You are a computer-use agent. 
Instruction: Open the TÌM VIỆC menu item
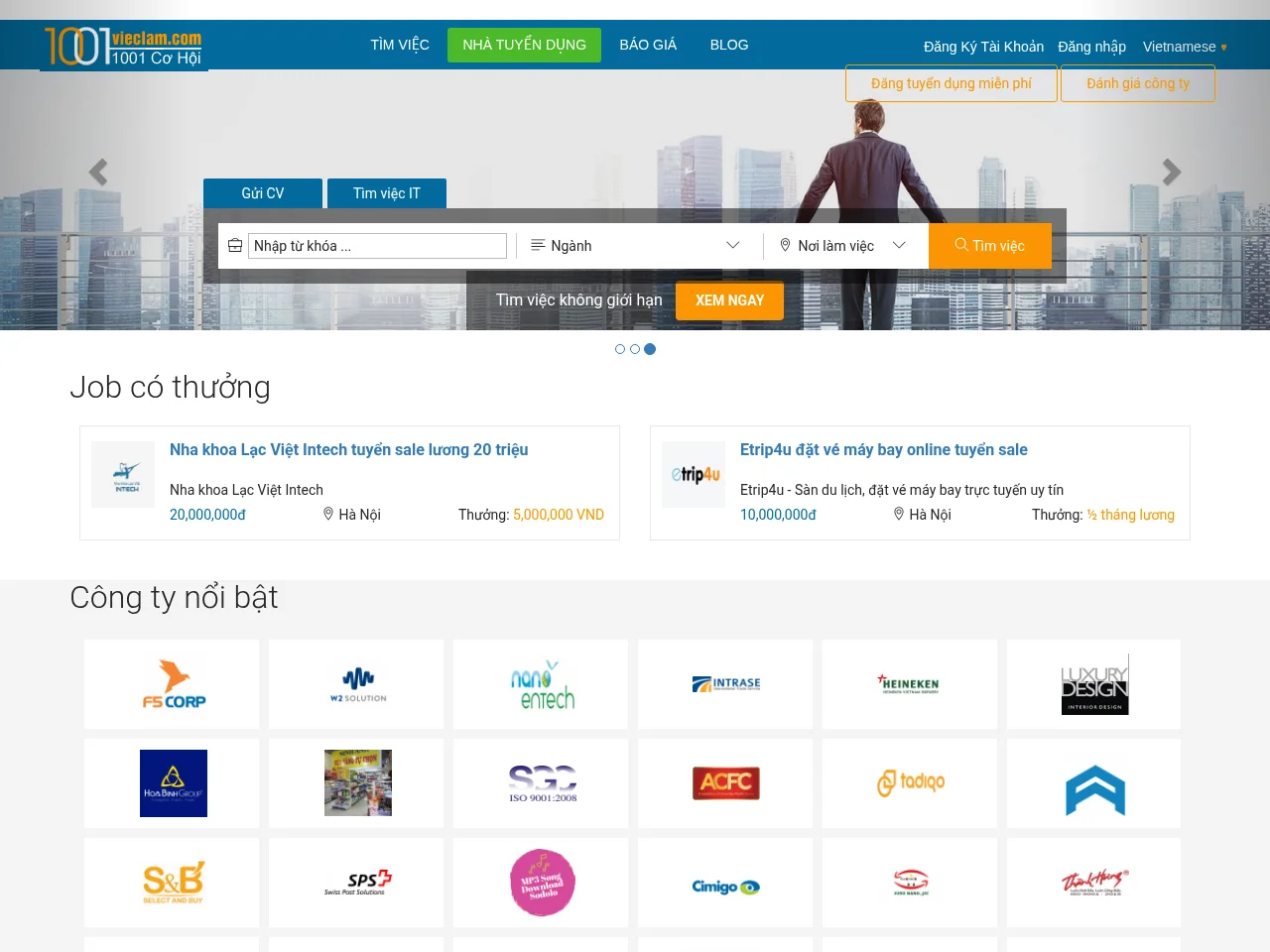coord(400,45)
